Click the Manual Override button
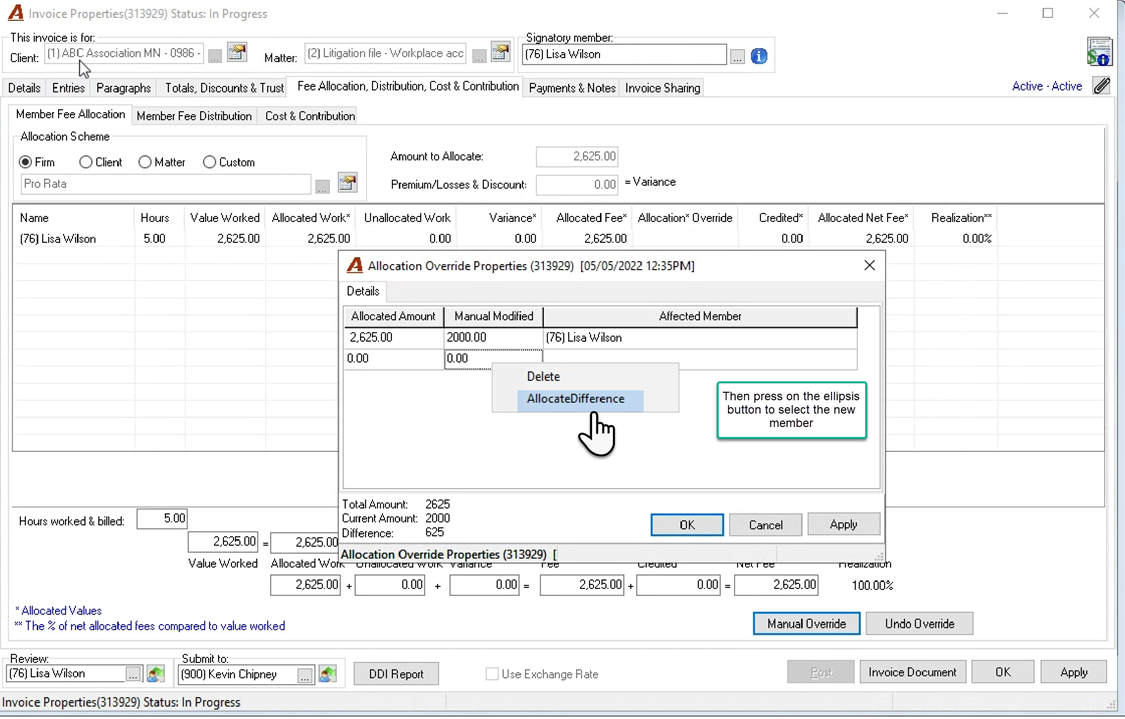The image size is (1125, 719). coord(806,624)
